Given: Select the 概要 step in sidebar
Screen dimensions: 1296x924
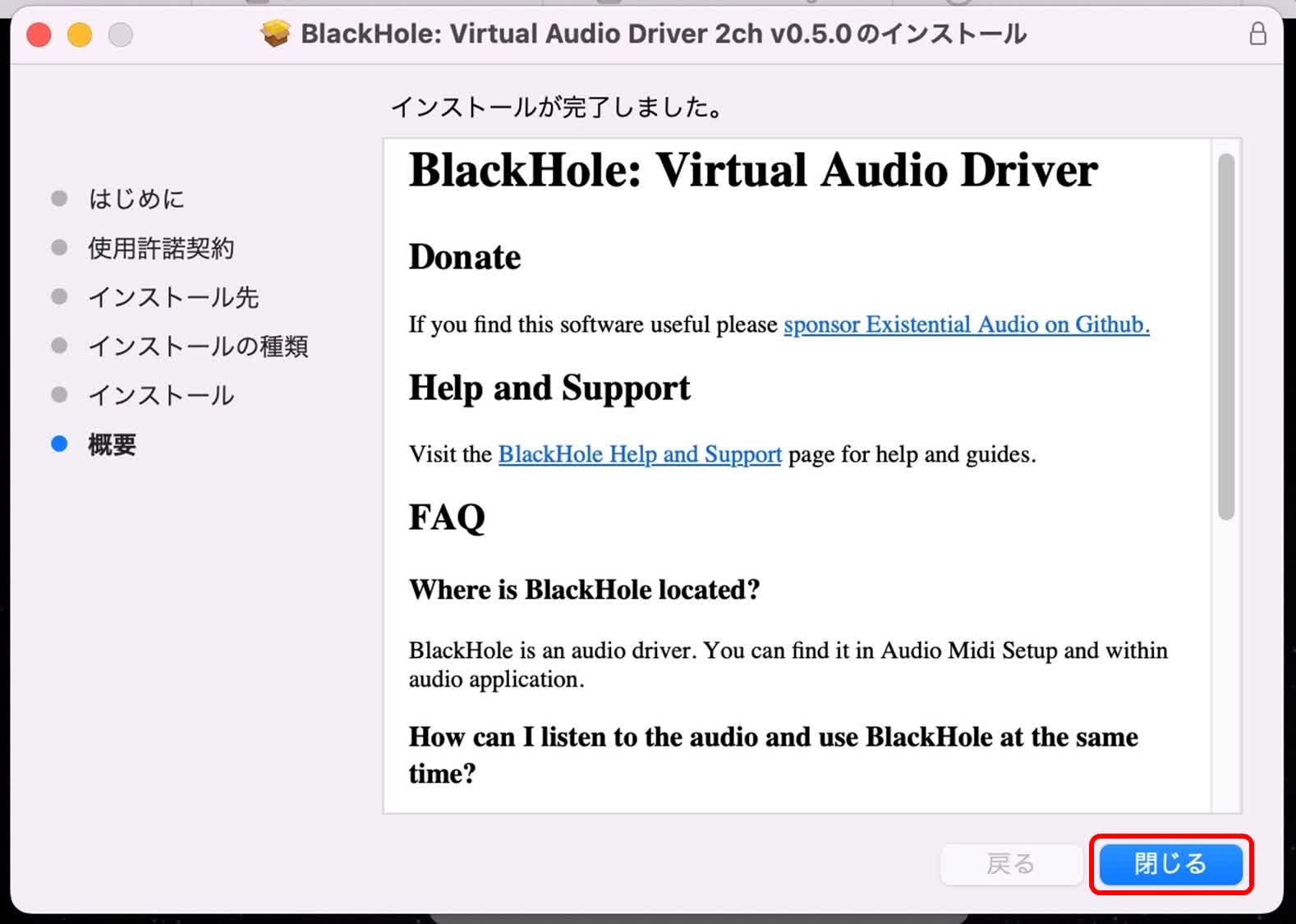Looking at the screenshot, I should [x=113, y=444].
